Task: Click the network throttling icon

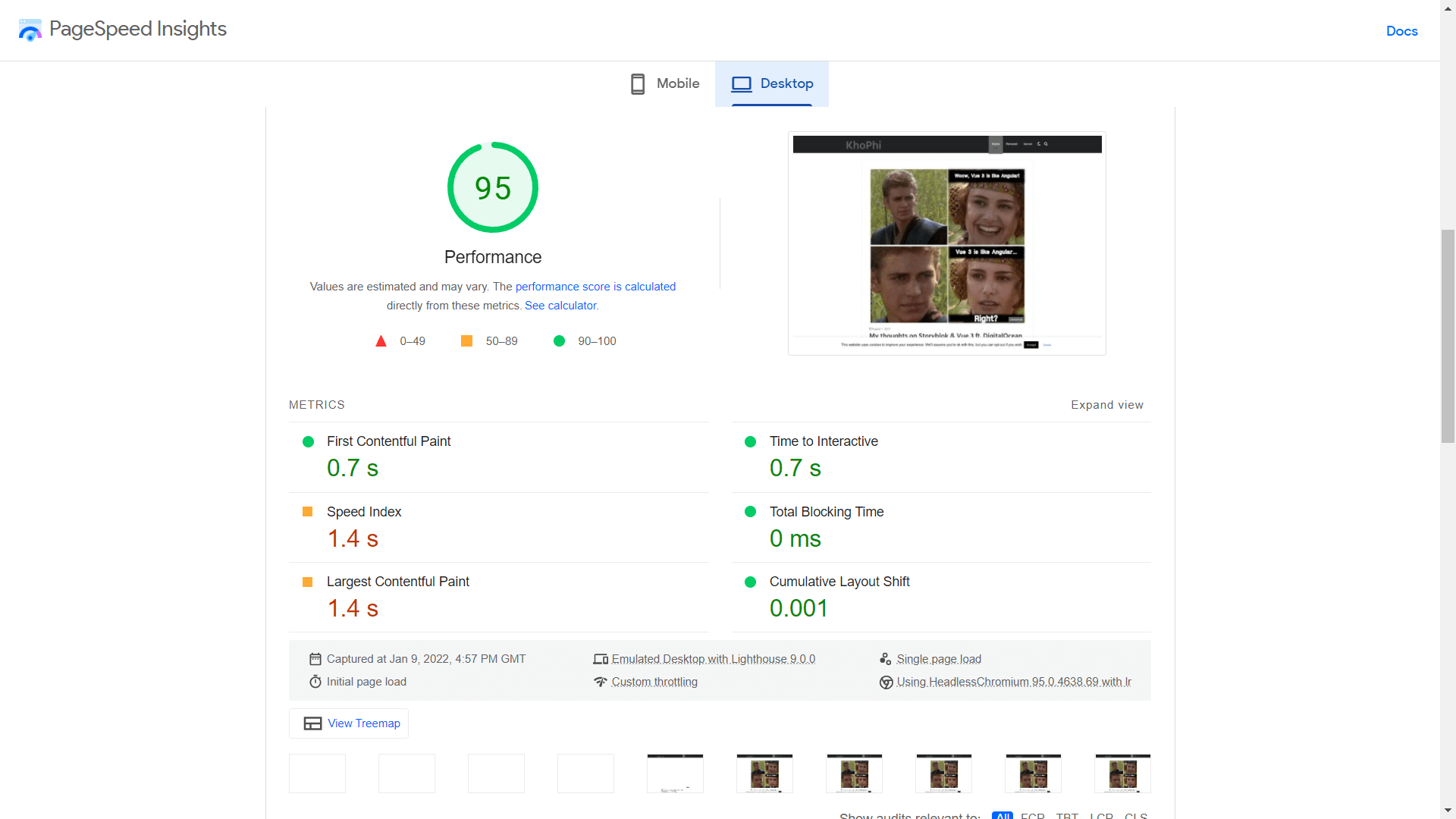Action: [x=601, y=682]
